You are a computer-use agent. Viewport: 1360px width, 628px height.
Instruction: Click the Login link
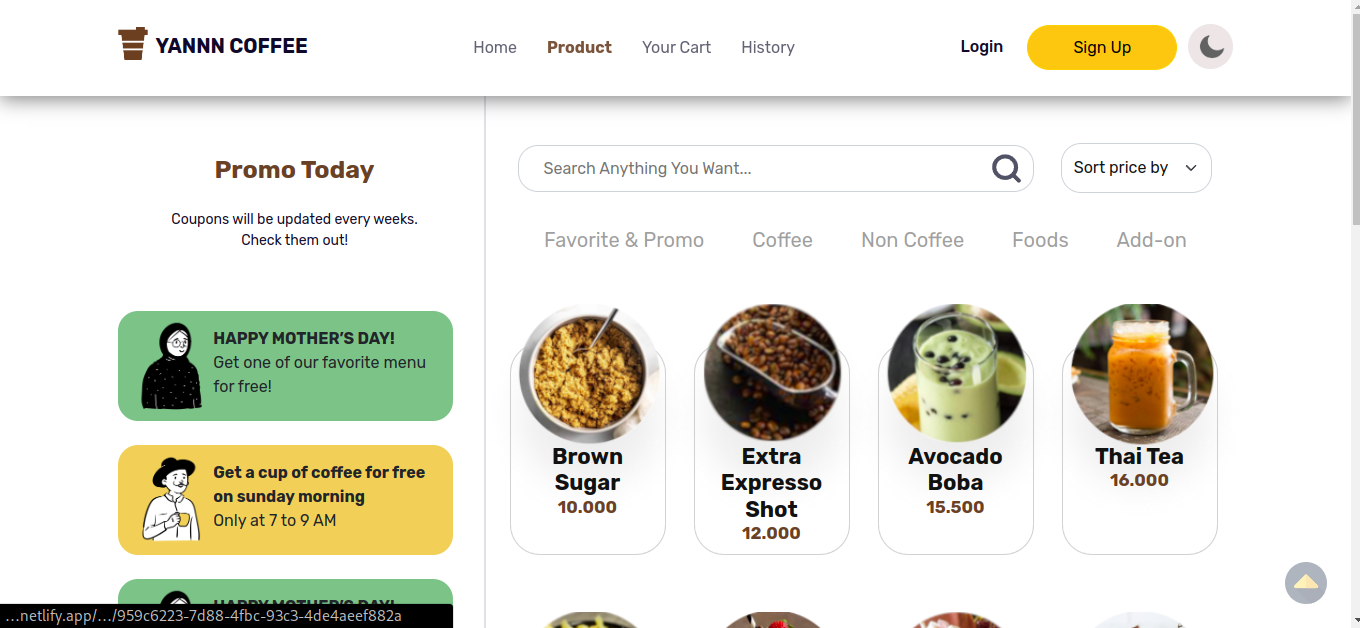pyautogui.click(x=981, y=46)
